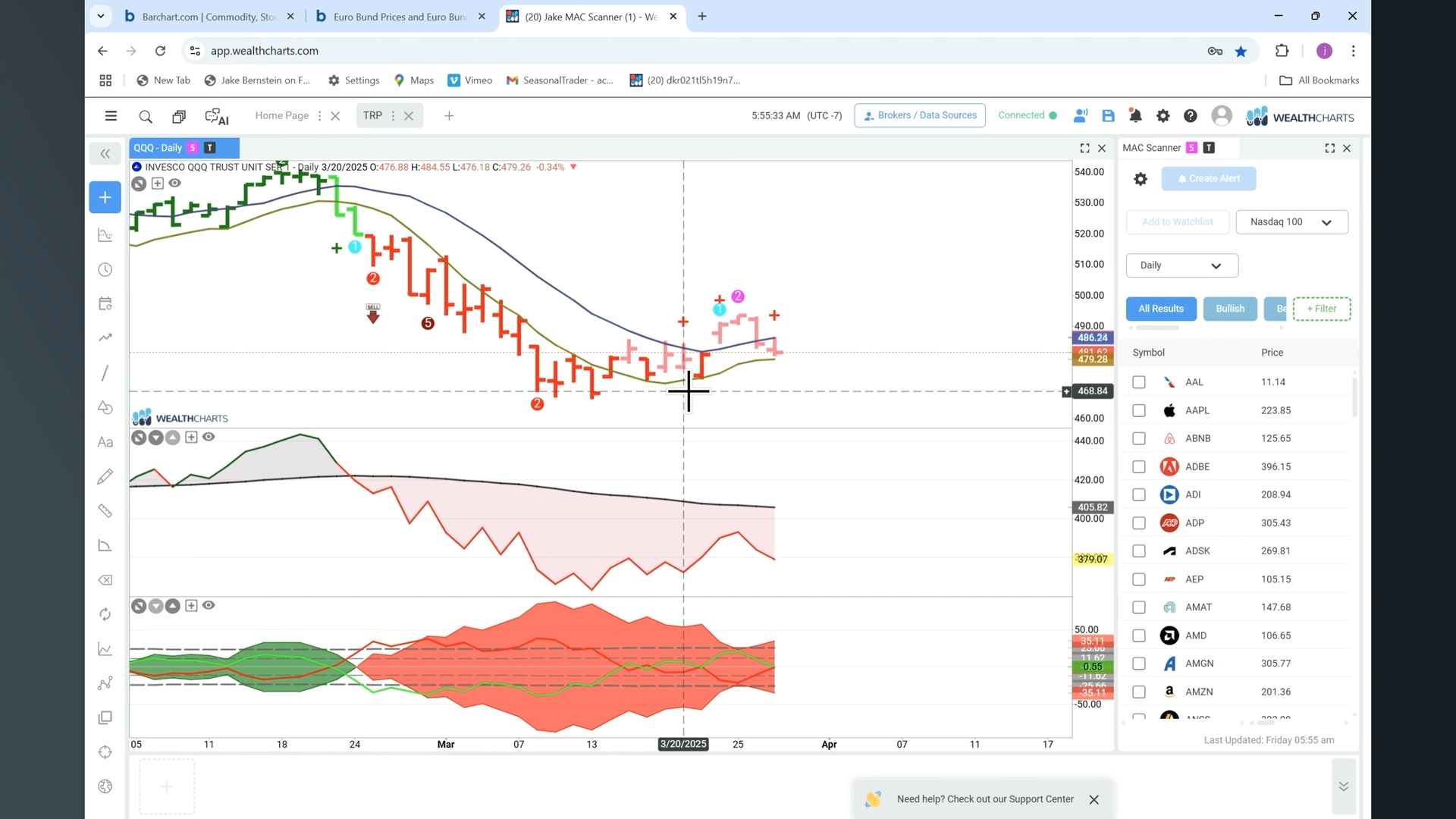Add a scanner + Filter

[1322, 309]
